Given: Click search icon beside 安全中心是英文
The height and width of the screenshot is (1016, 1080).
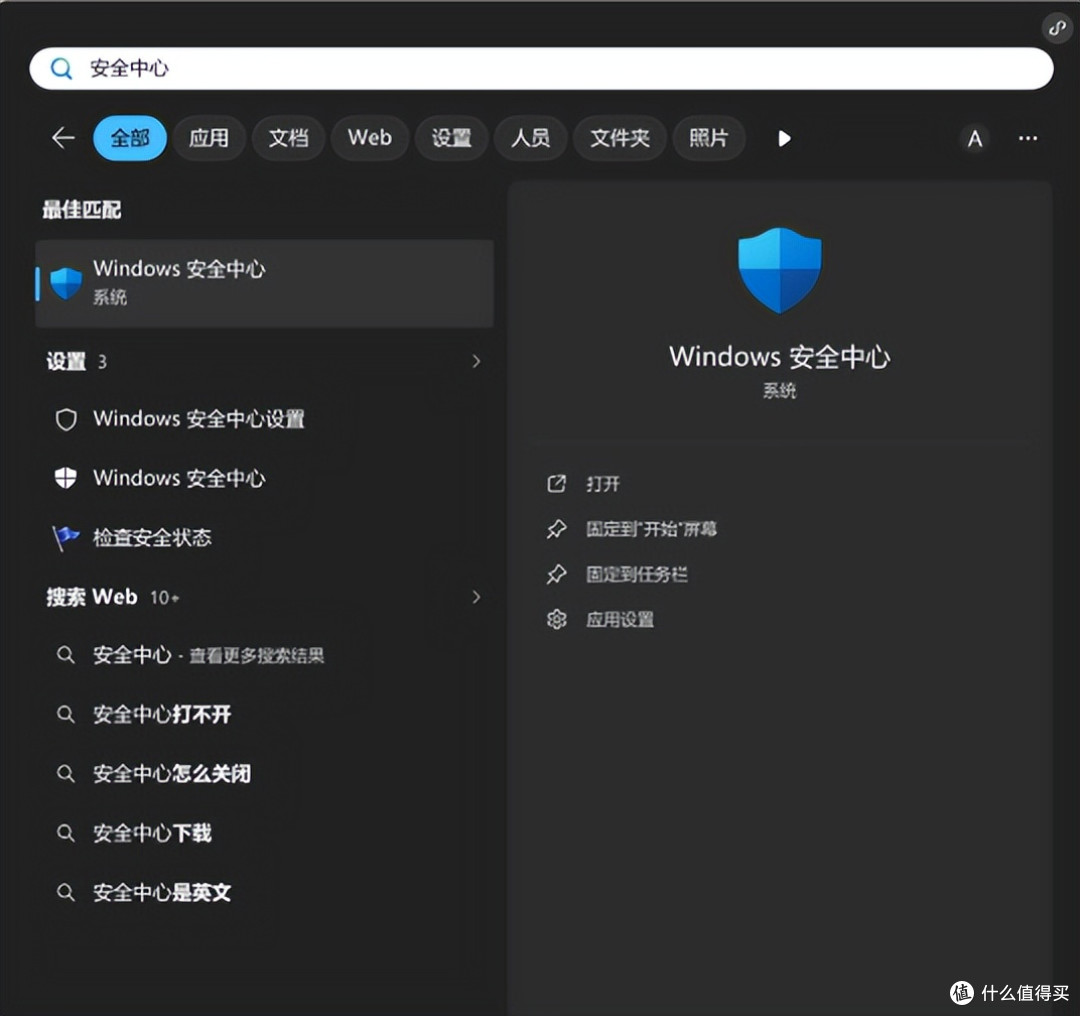Looking at the screenshot, I should click(65, 893).
